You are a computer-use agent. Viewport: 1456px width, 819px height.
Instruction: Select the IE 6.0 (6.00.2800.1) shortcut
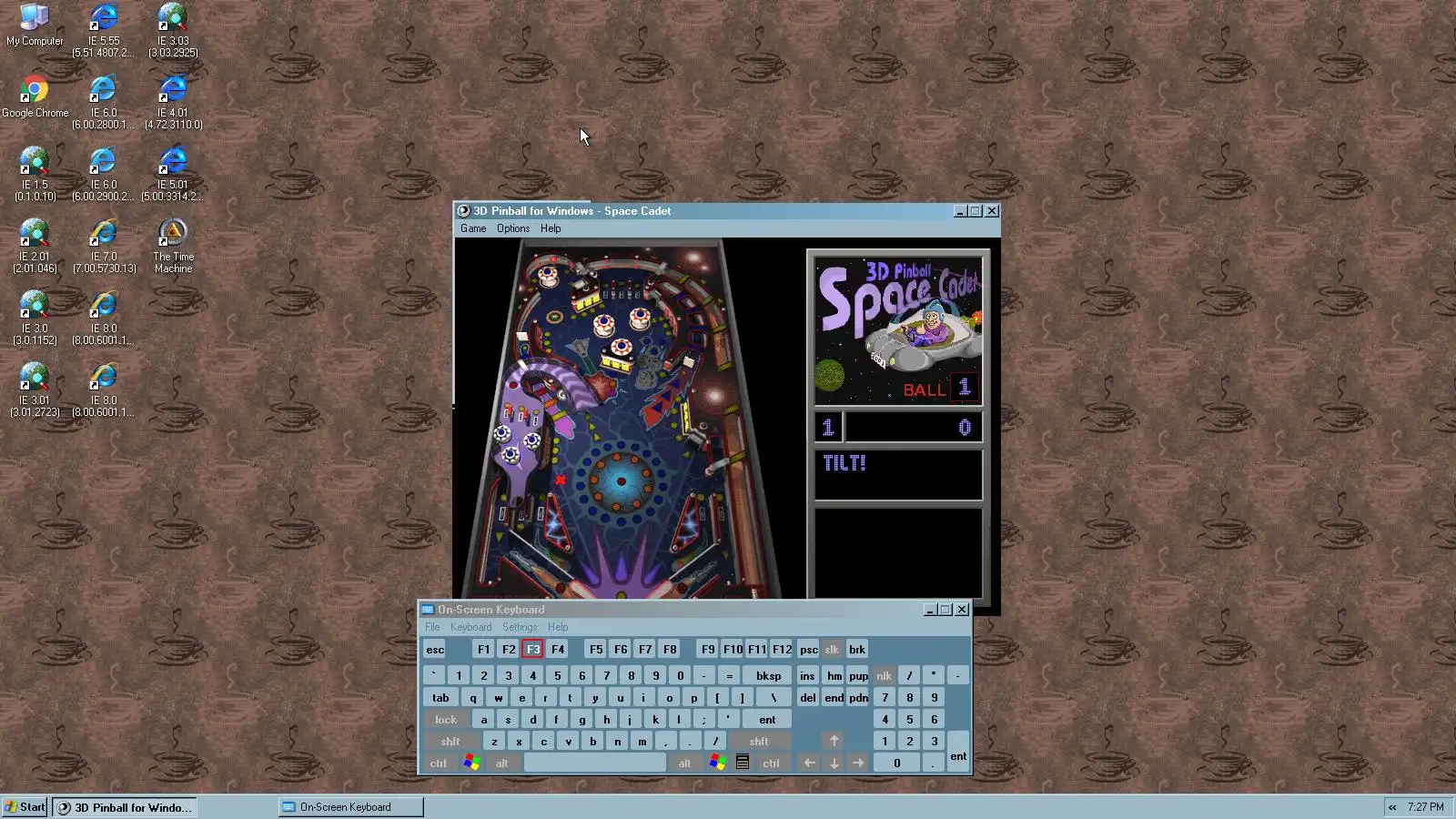click(x=104, y=102)
